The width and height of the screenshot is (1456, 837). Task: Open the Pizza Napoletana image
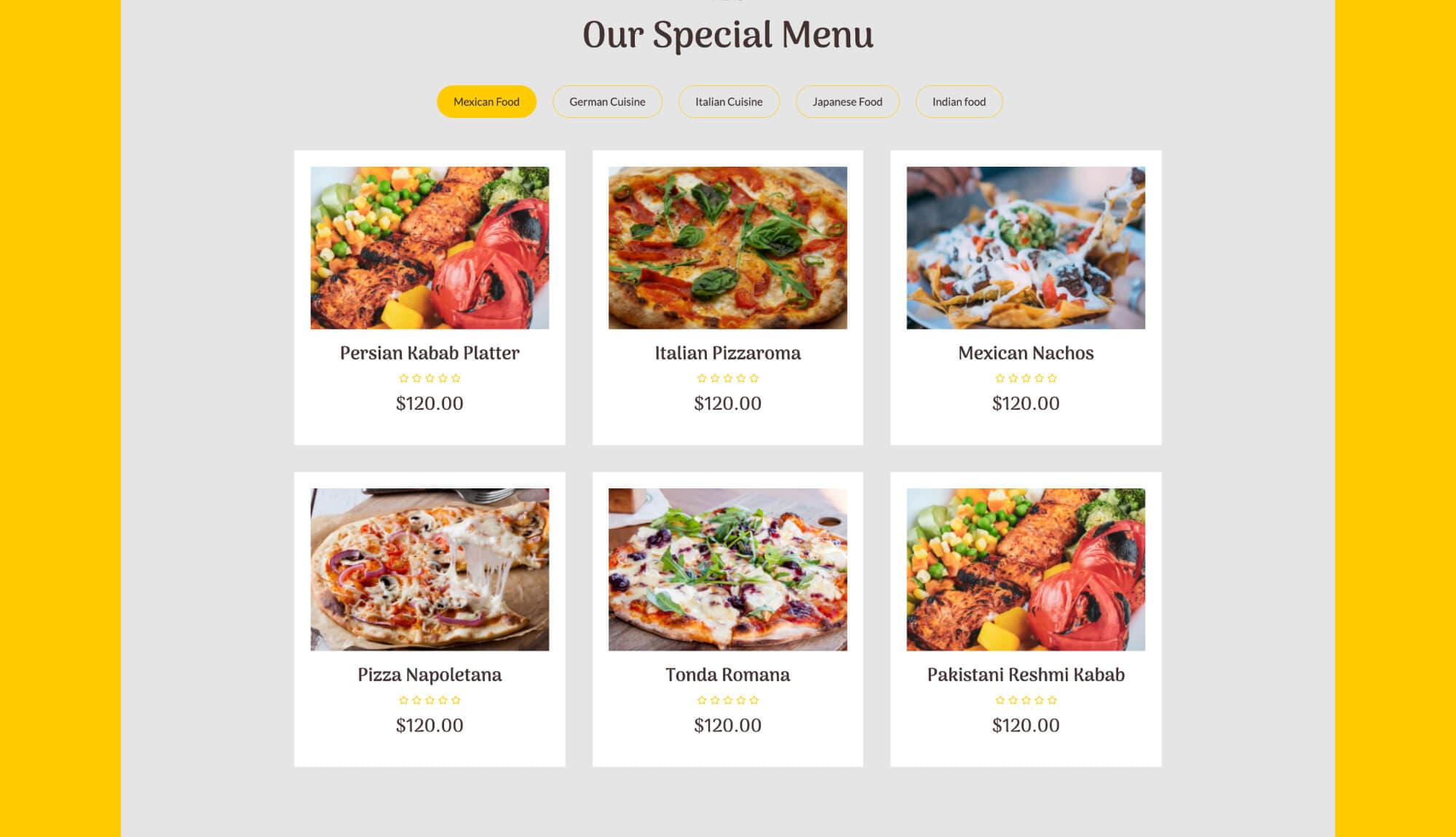point(430,570)
